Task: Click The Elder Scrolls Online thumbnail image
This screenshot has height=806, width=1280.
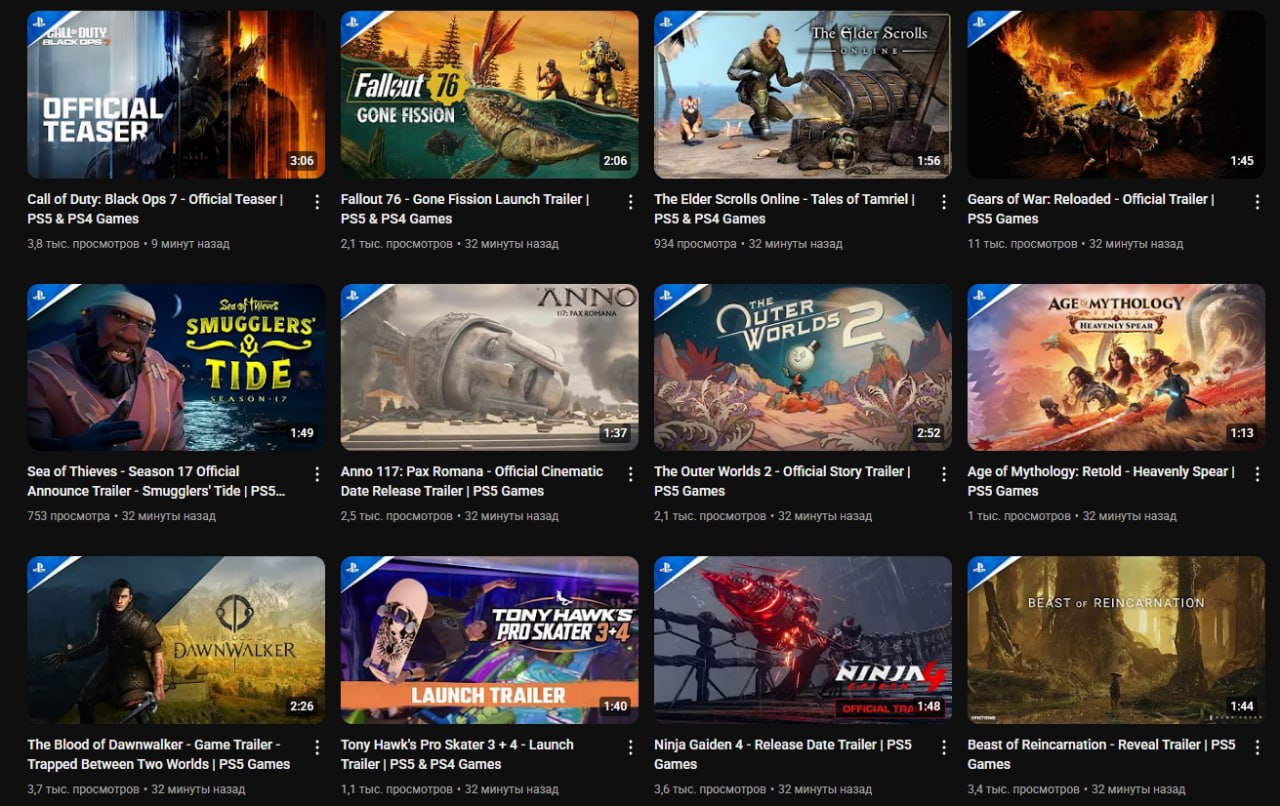Action: (x=803, y=95)
